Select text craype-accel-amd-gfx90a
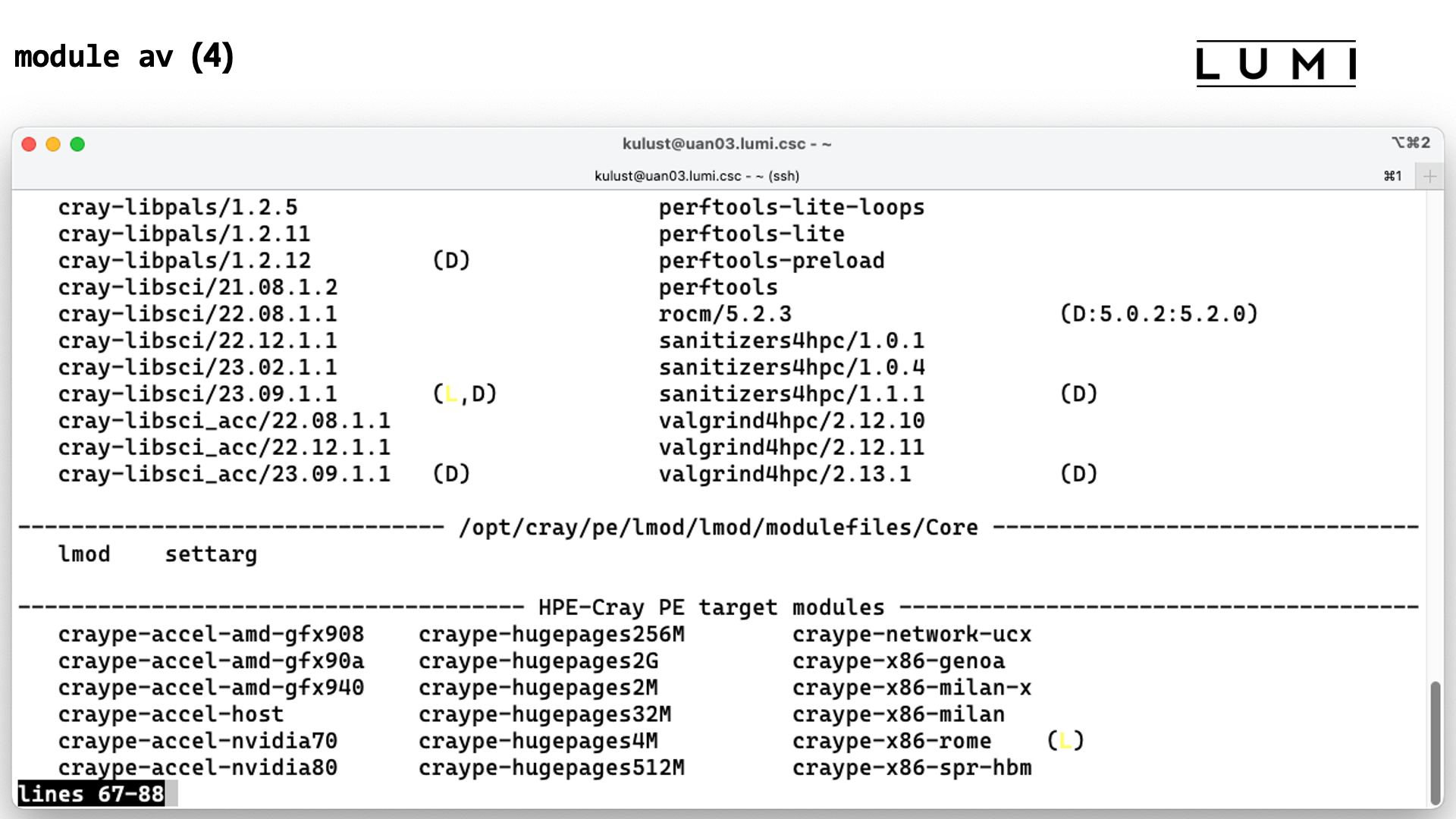The width and height of the screenshot is (1456, 819). coord(211,661)
